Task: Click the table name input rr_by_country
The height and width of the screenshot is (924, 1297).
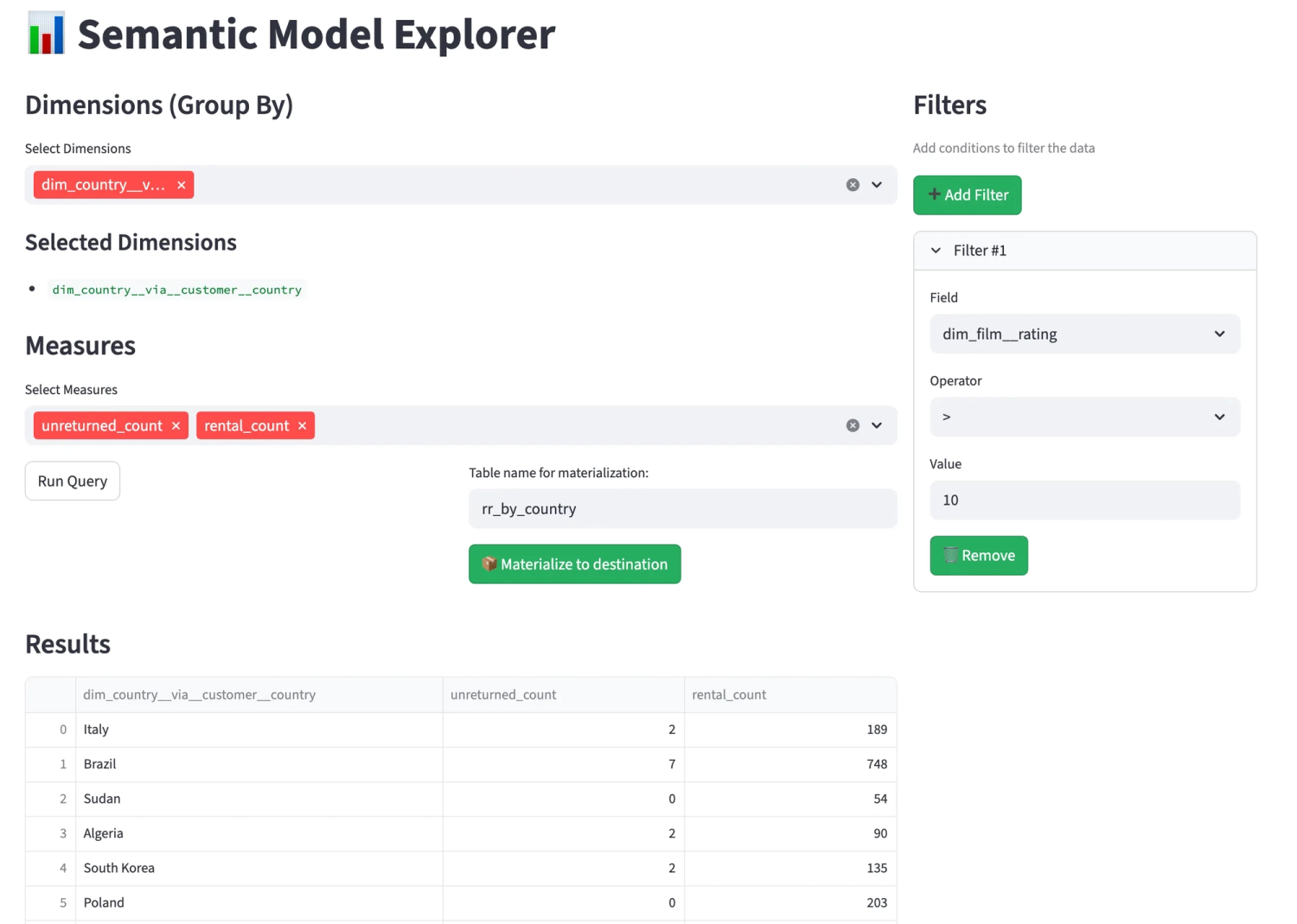Action: click(x=683, y=509)
